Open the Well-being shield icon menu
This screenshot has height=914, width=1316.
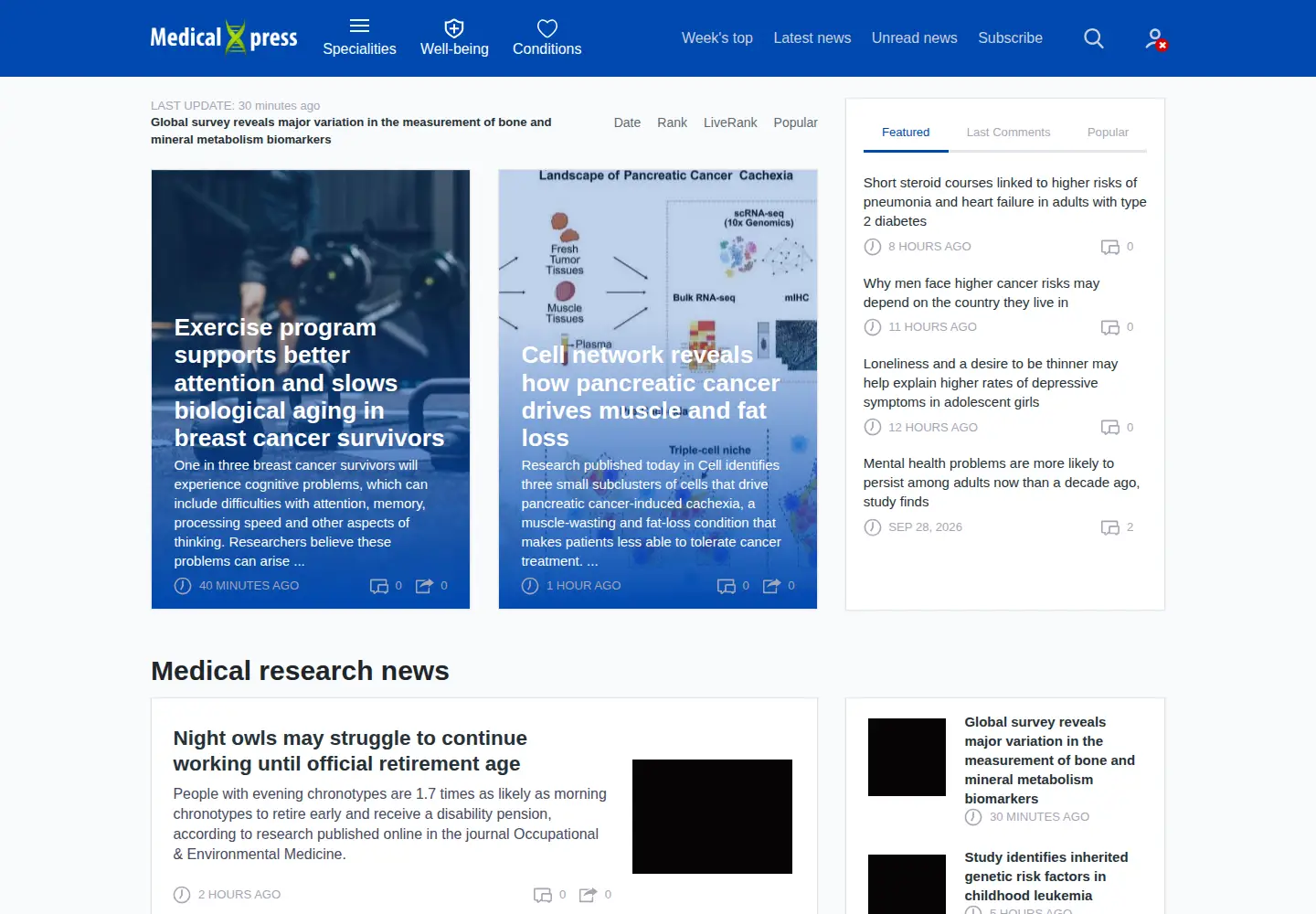(x=454, y=37)
